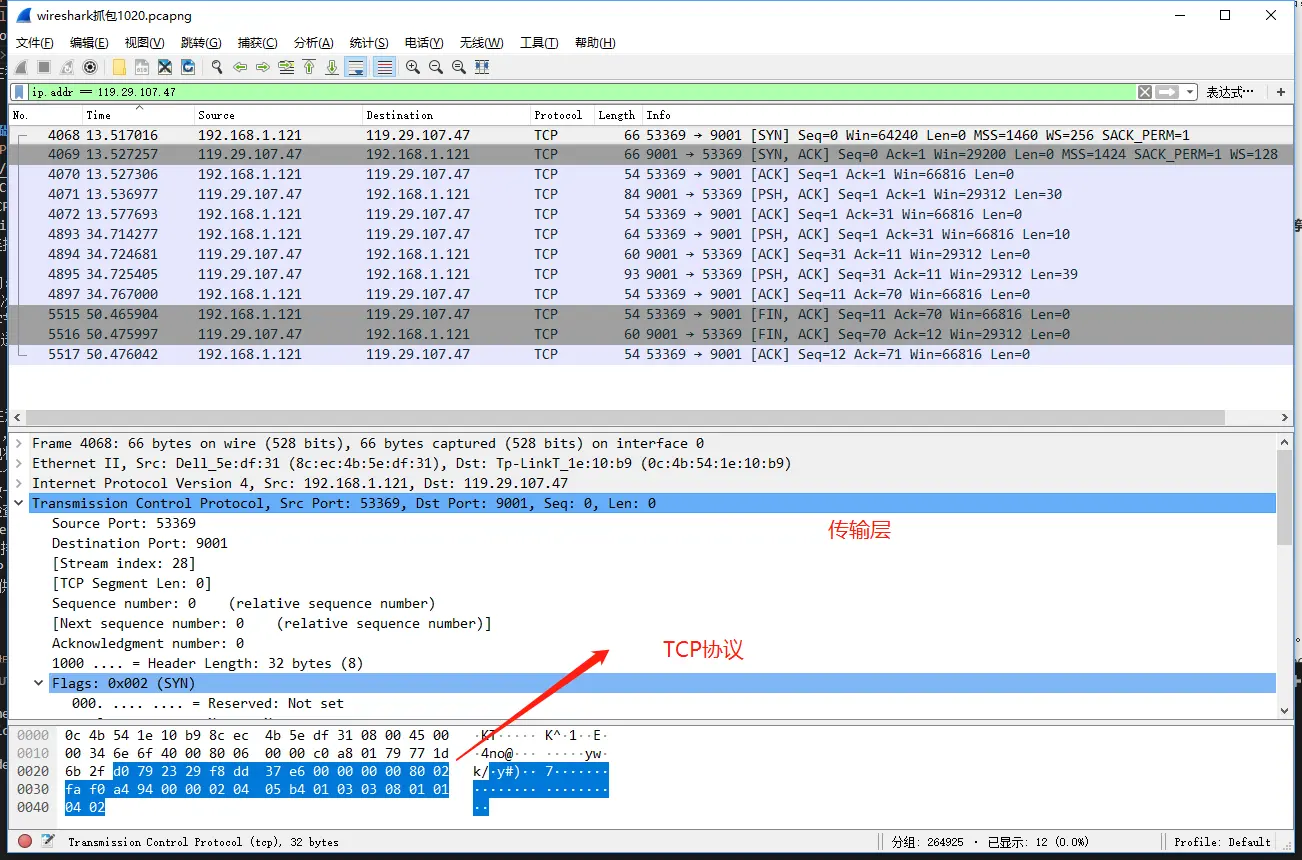
Task: Select packet 5515 FIN, ACK row
Action: tap(650, 314)
